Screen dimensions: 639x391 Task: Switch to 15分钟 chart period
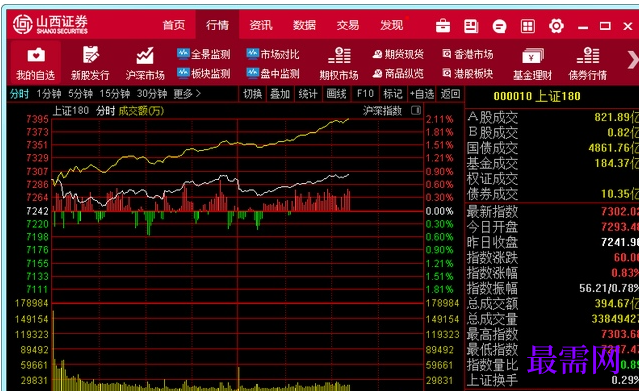tap(115, 94)
